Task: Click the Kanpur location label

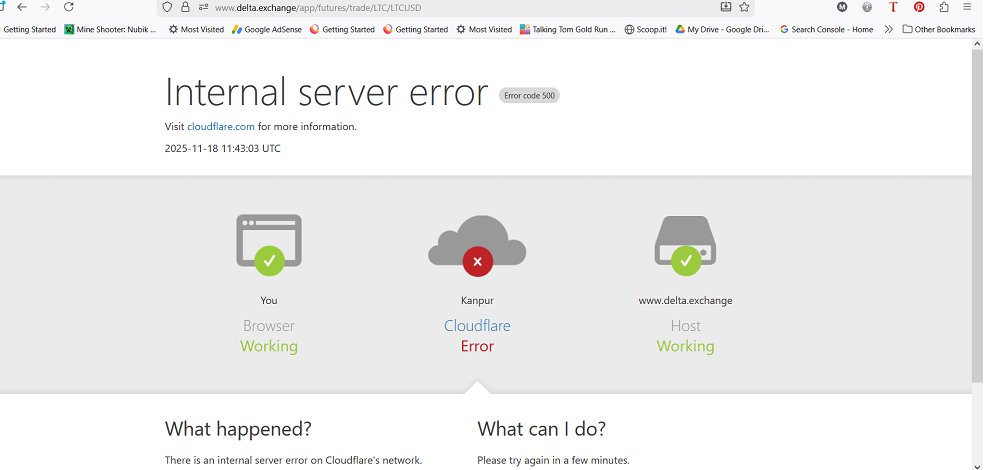Action: coord(477,300)
